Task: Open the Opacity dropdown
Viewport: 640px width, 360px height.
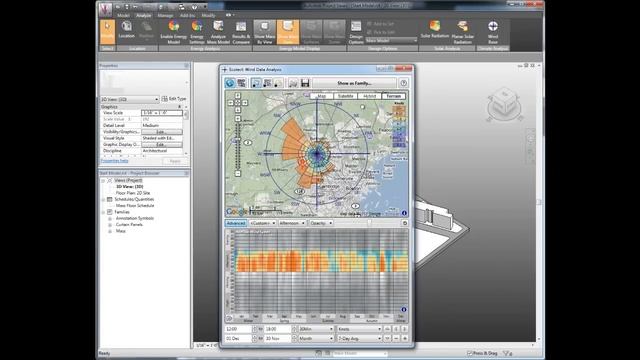Action: [321, 223]
